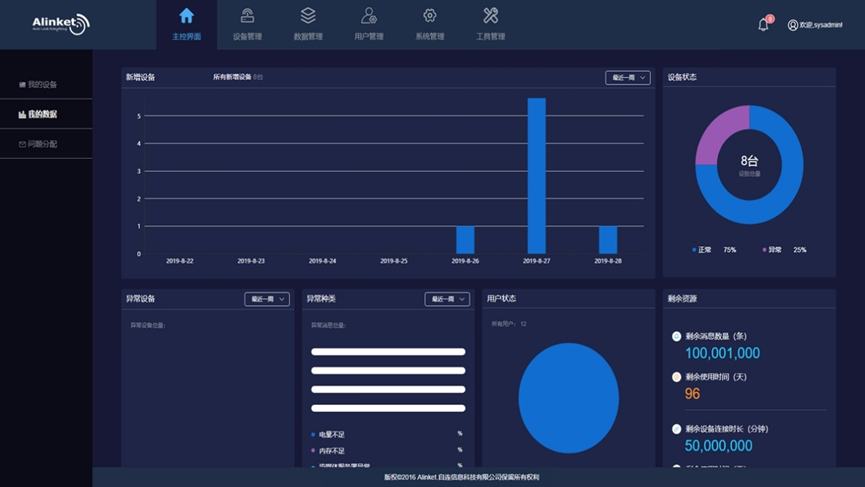Click the 50,000,000 connection minutes value
The height and width of the screenshot is (487, 865).
tap(718, 446)
